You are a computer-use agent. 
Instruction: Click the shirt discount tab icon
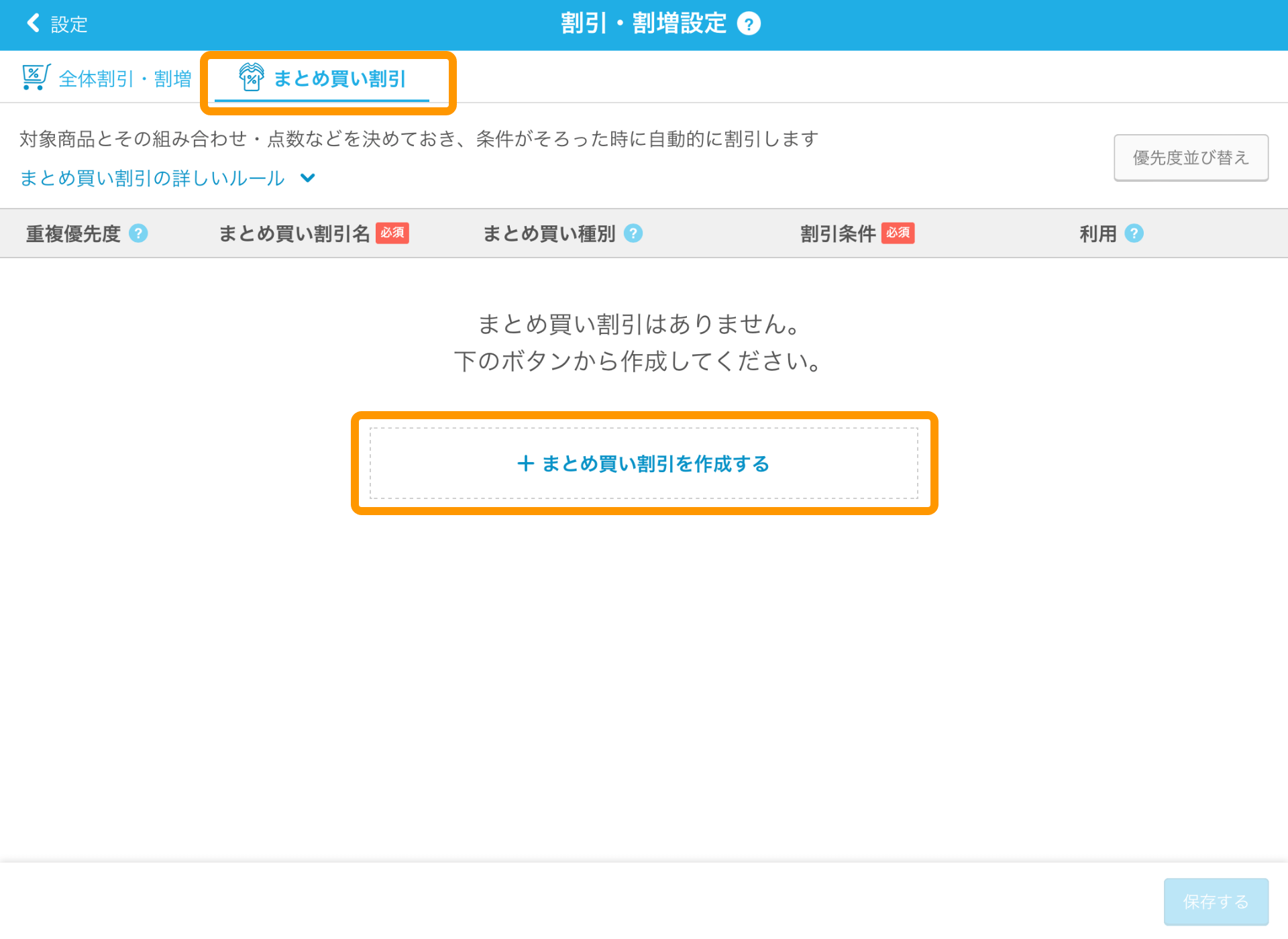click(x=252, y=77)
